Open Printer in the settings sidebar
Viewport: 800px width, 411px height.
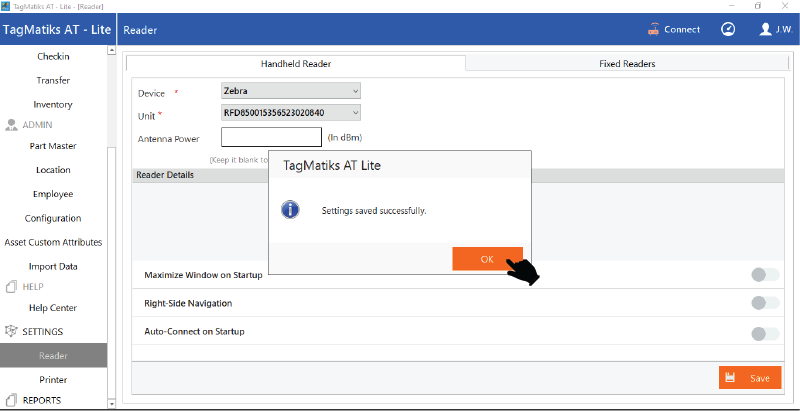point(53,379)
